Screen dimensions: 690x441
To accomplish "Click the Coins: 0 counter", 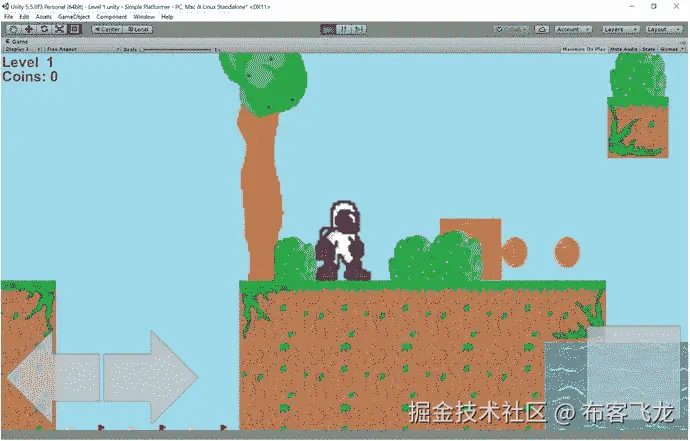I will pos(30,77).
